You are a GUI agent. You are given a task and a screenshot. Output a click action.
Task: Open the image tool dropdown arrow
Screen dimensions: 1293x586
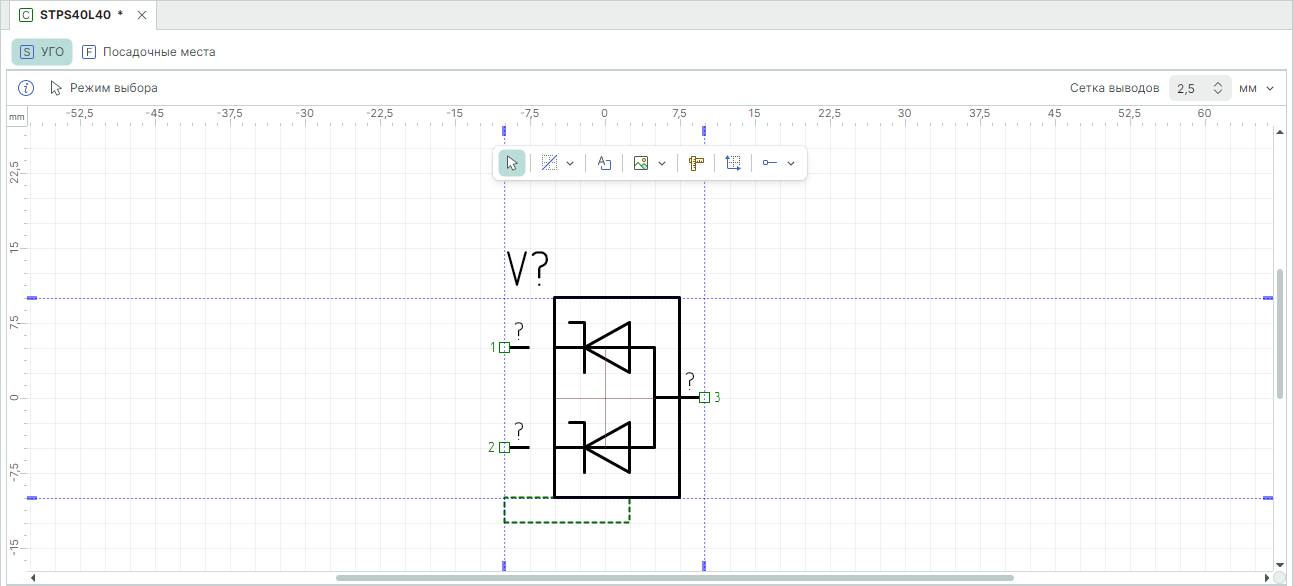click(x=662, y=163)
